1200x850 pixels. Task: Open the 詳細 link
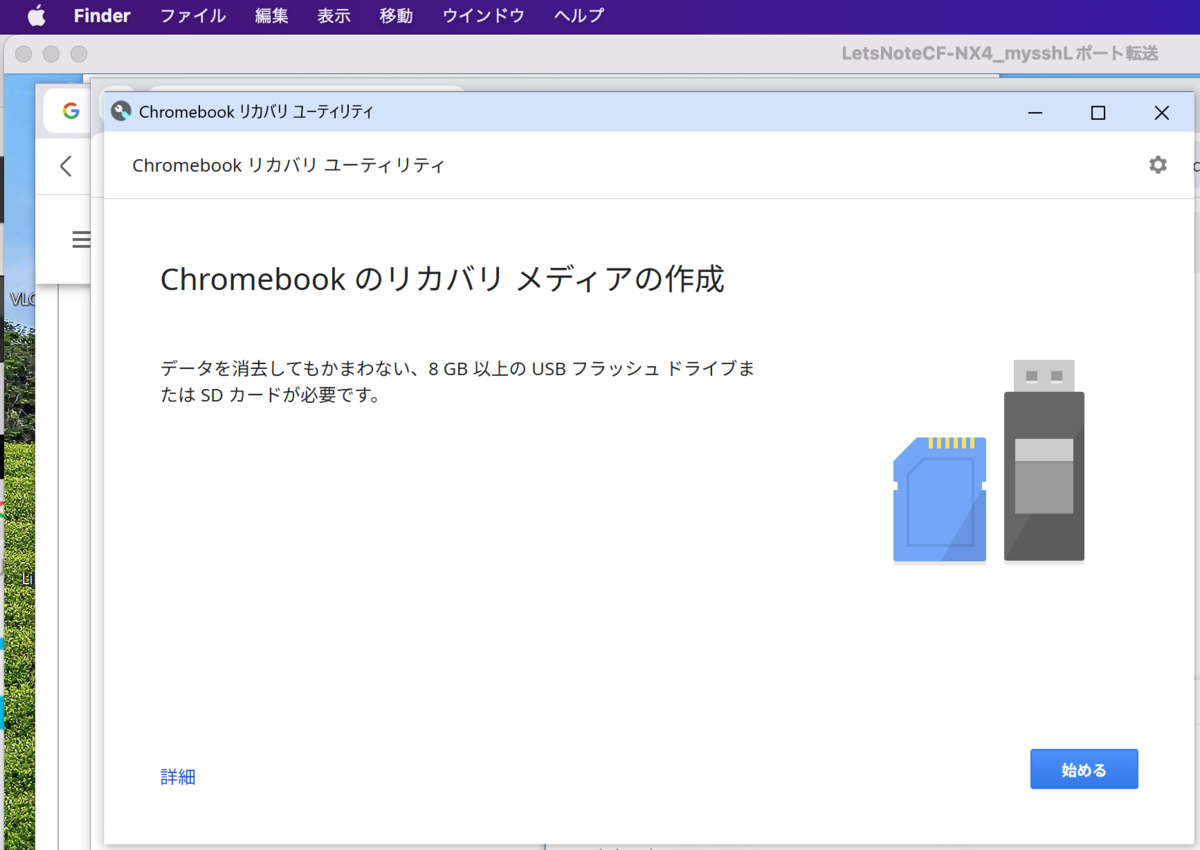pos(178,777)
